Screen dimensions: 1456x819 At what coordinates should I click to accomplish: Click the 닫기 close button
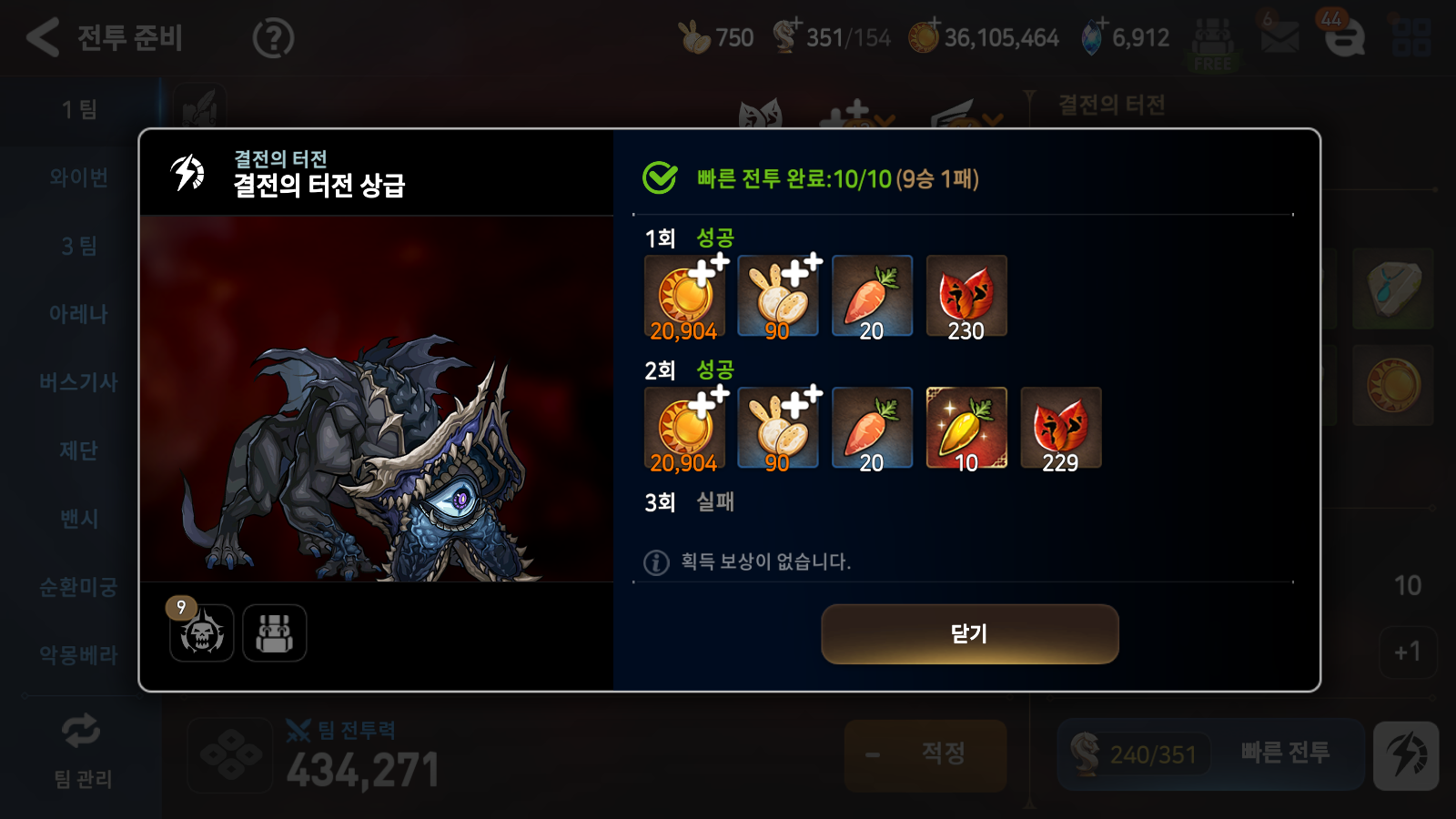click(x=969, y=634)
